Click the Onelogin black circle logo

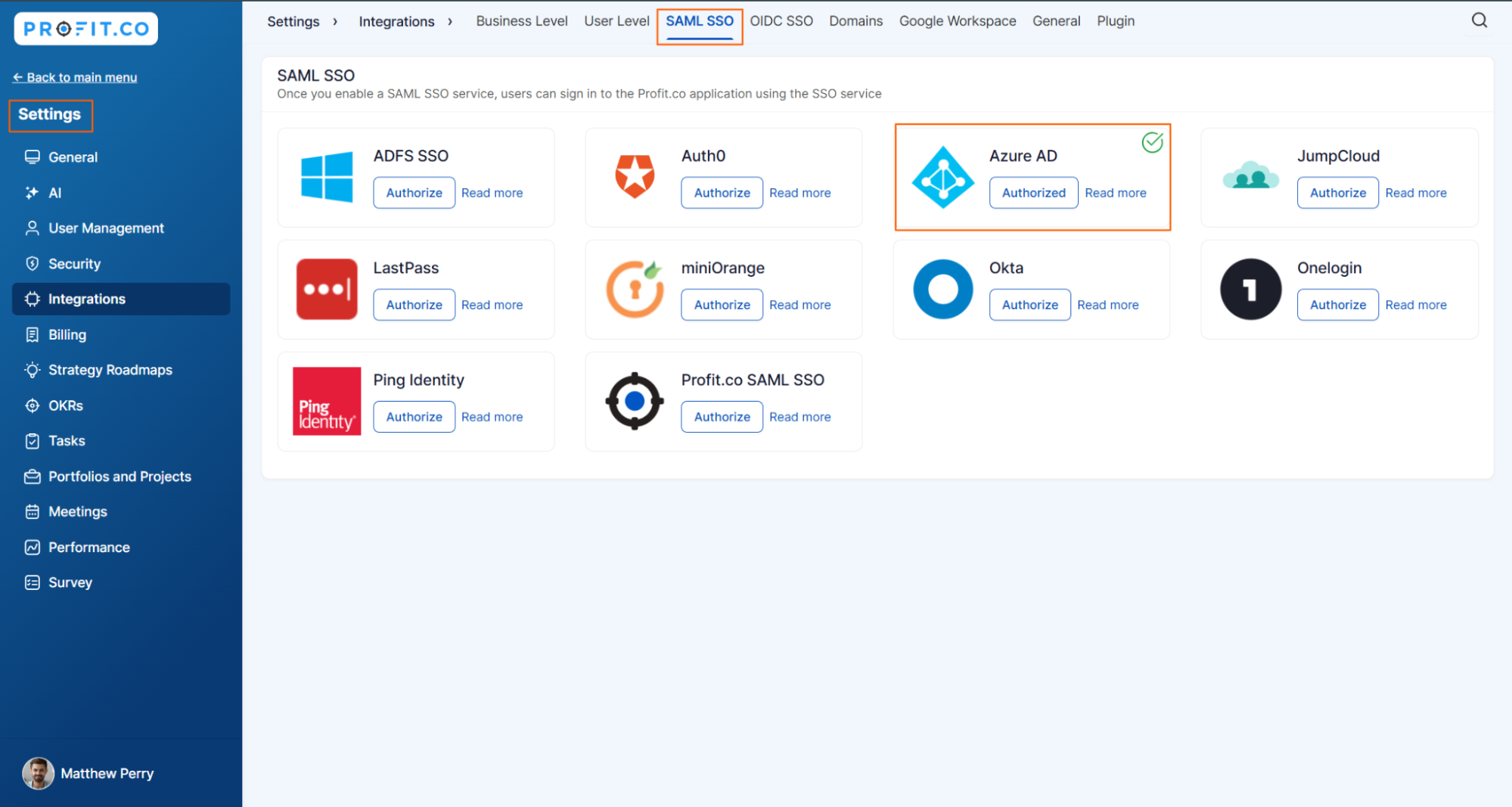pyautogui.click(x=1251, y=289)
